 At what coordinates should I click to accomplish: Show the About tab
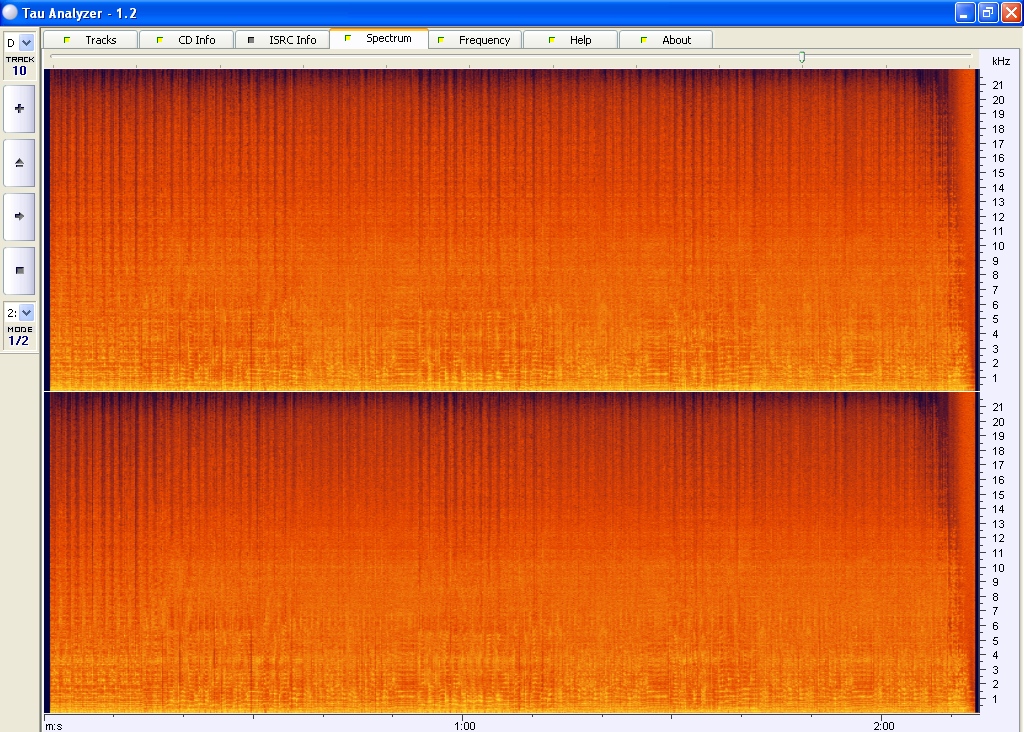coord(666,40)
